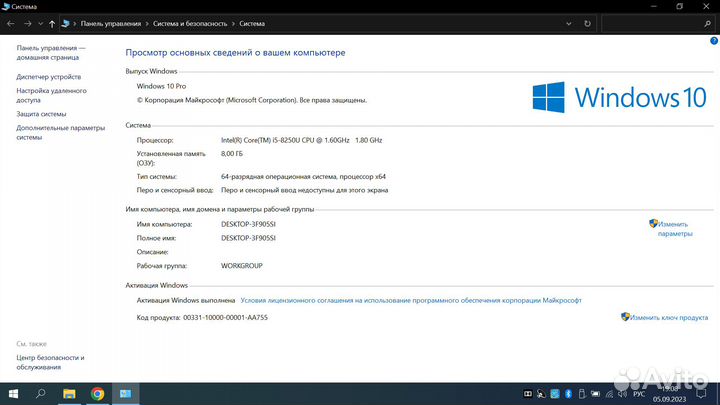The image size is (720, 405).
Task: Click the Forward navigation arrow
Action: (28, 23)
